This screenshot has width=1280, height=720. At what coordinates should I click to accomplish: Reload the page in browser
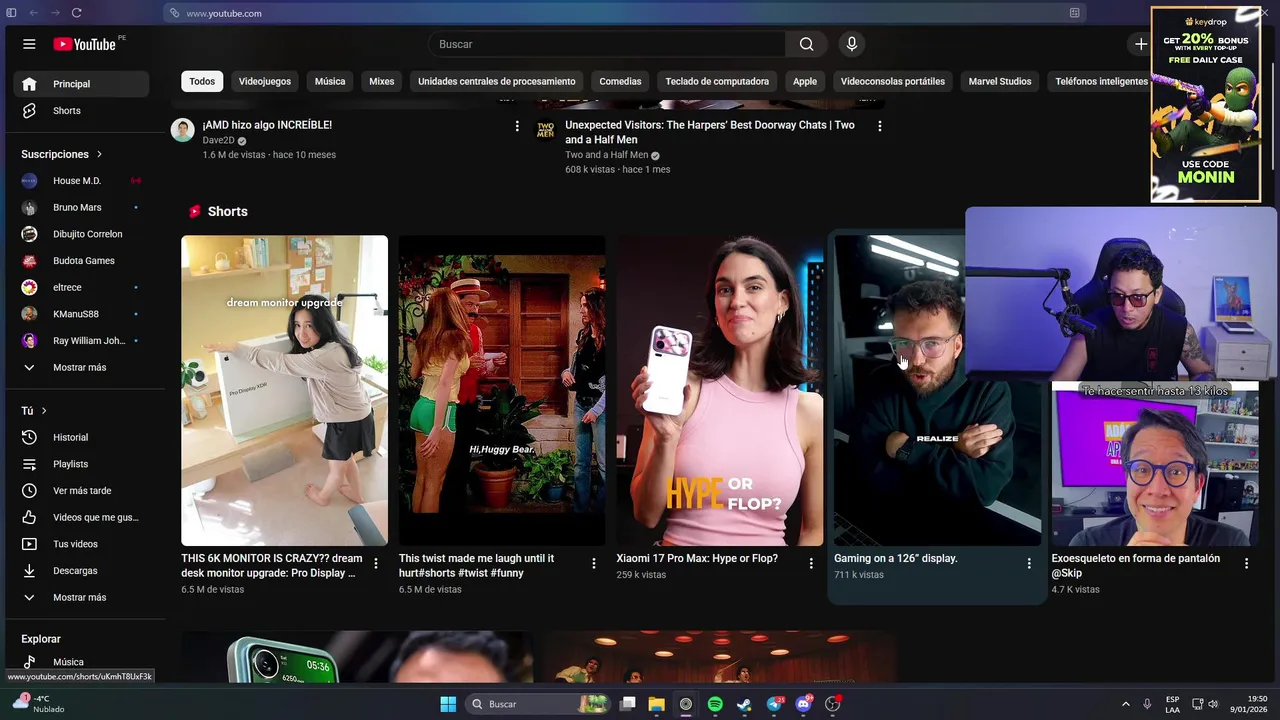click(76, 13)
